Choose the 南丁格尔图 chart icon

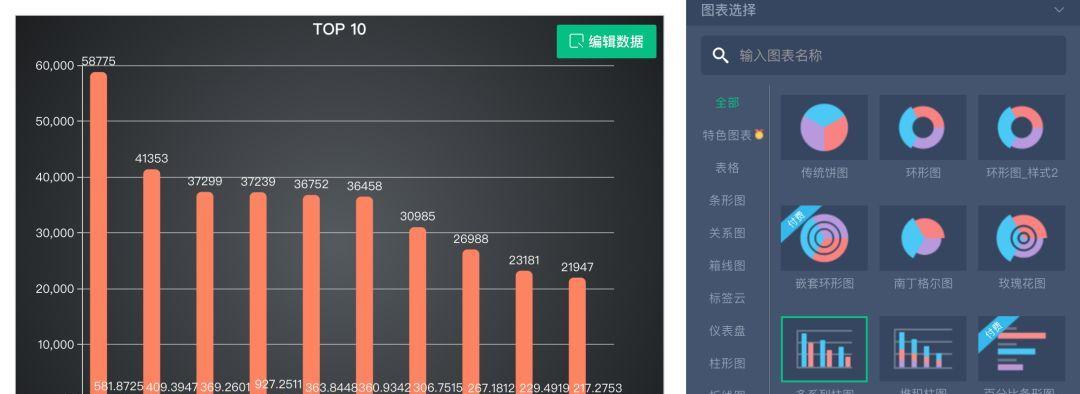click(x=922, y=238)
